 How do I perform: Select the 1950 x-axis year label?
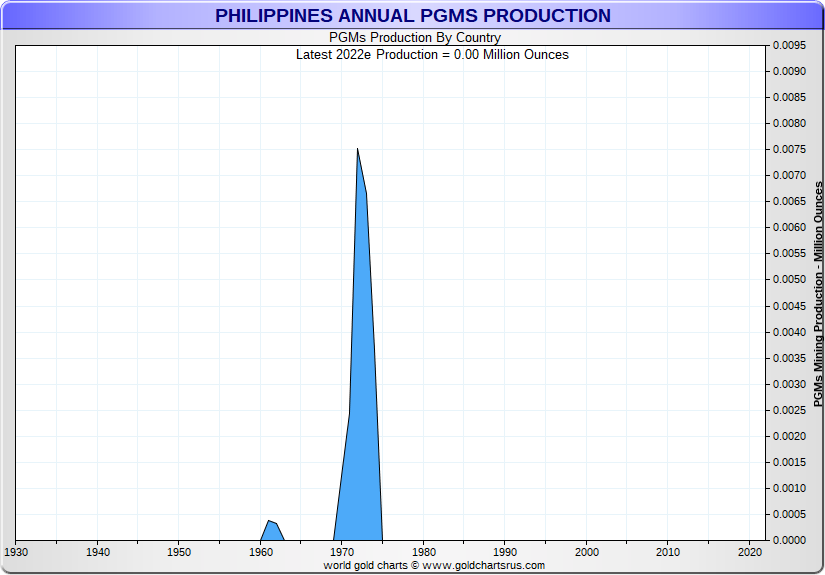[179, 552]
